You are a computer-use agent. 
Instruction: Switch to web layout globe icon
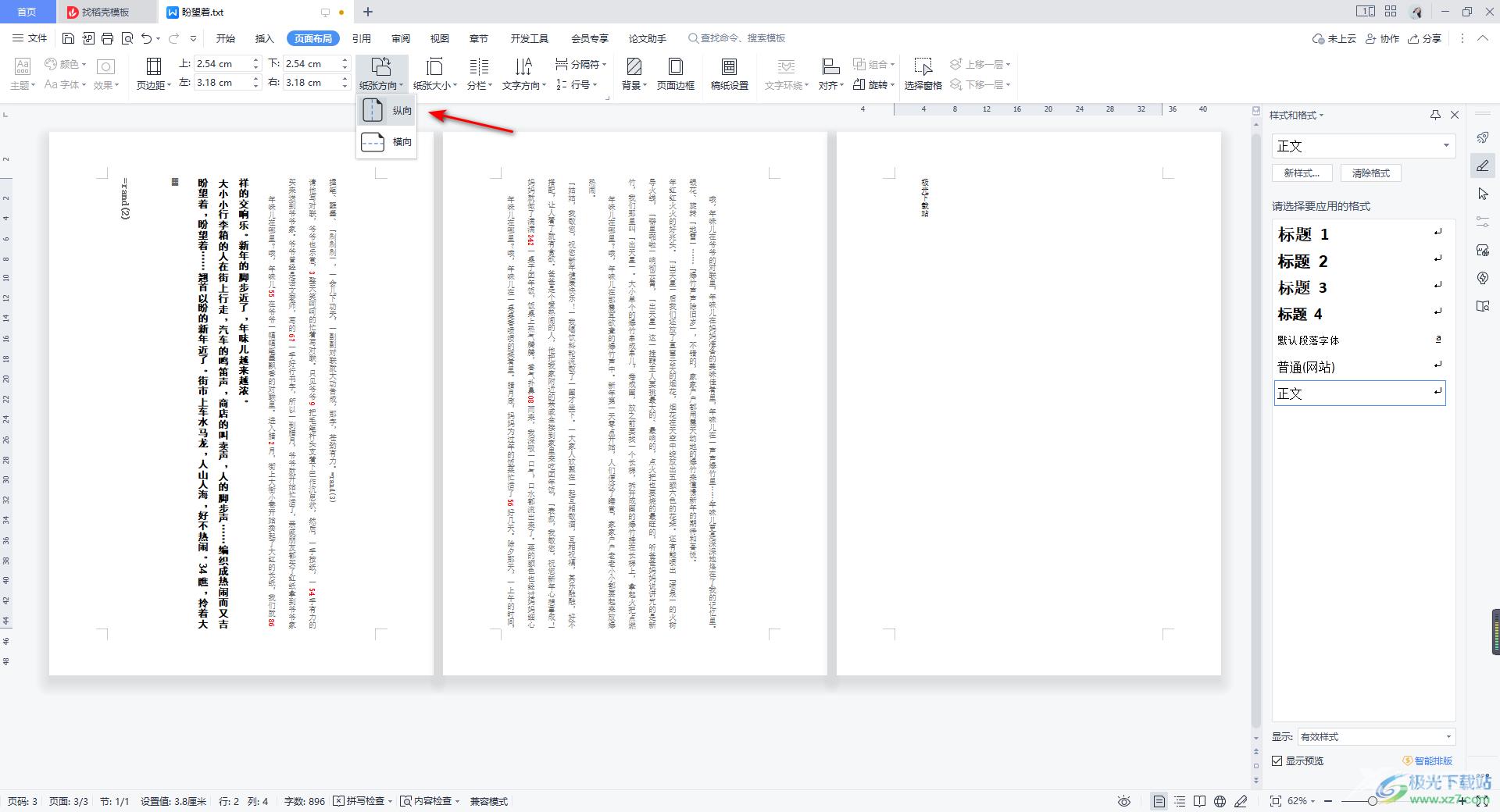pyautogui.click(x=1220, y=801)
